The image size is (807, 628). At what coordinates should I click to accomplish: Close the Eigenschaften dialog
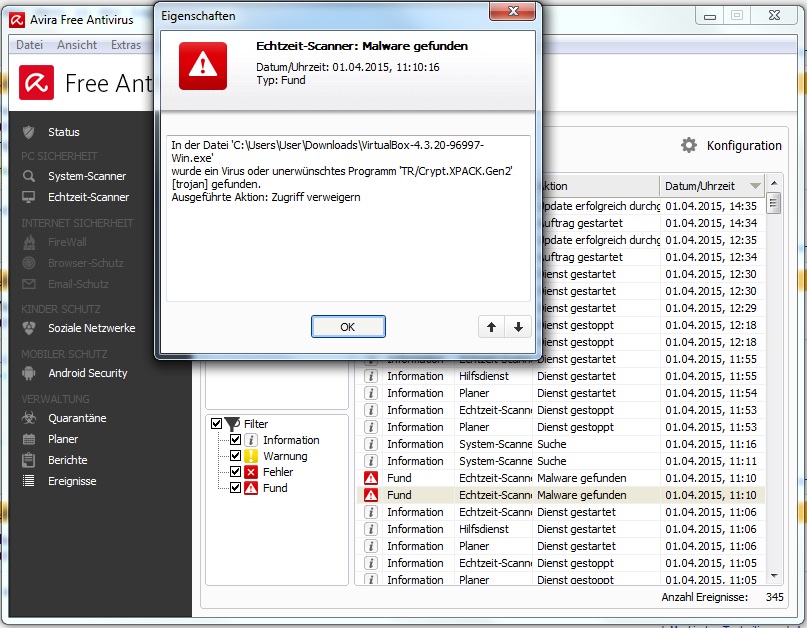[x=512, y=11]
